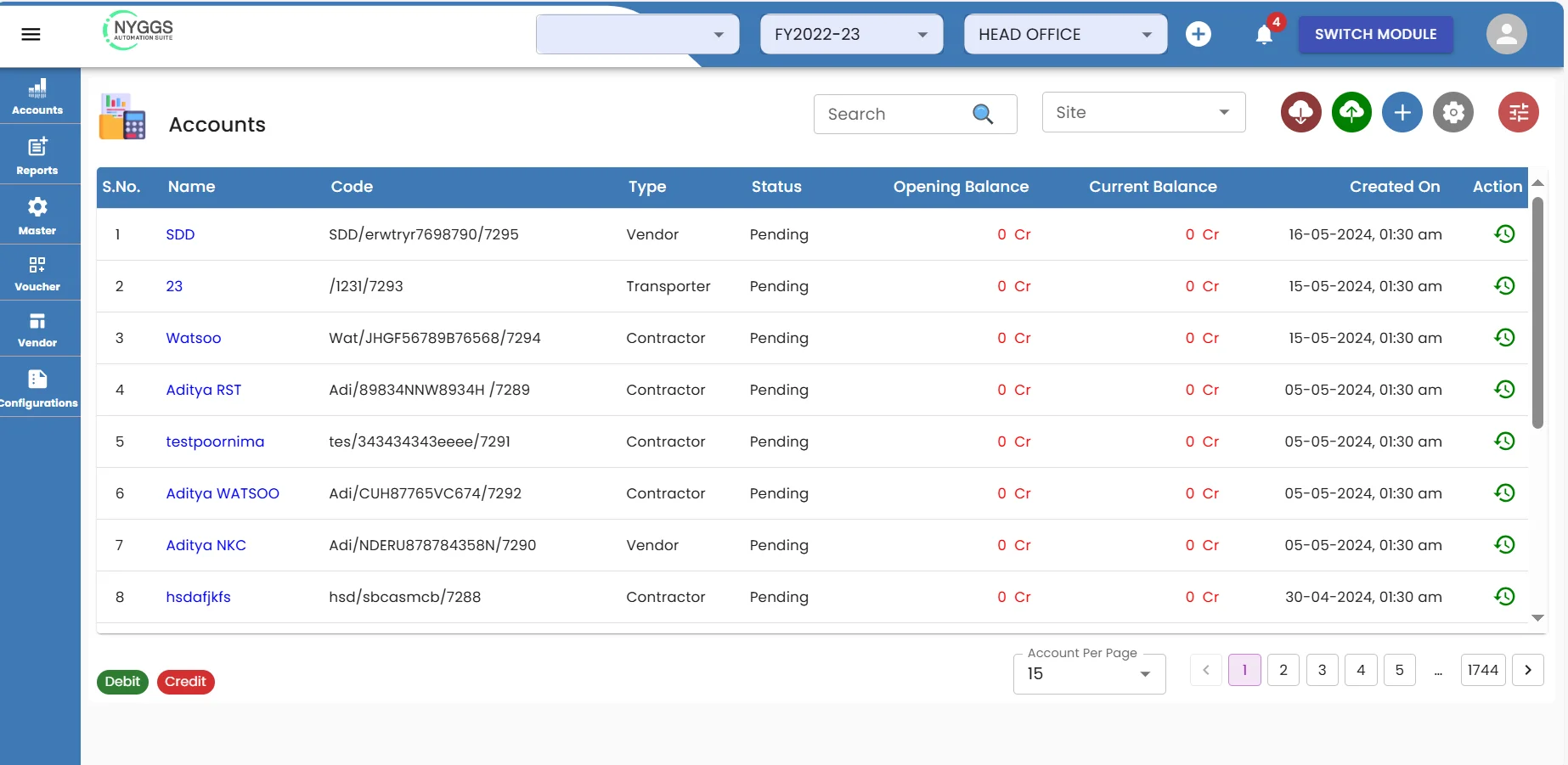Click the white plus circle in header
The image size is (1568, 765).
[1199, 34]
